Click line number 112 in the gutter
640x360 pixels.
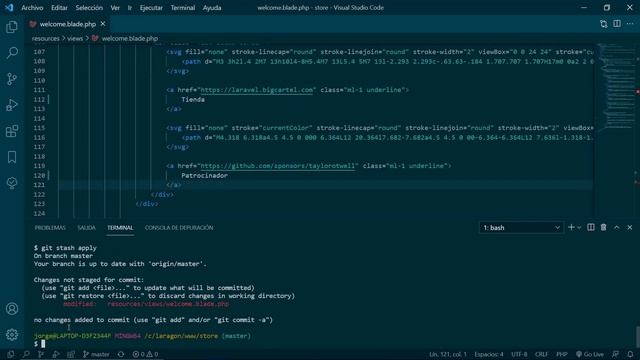coord(39,100)
